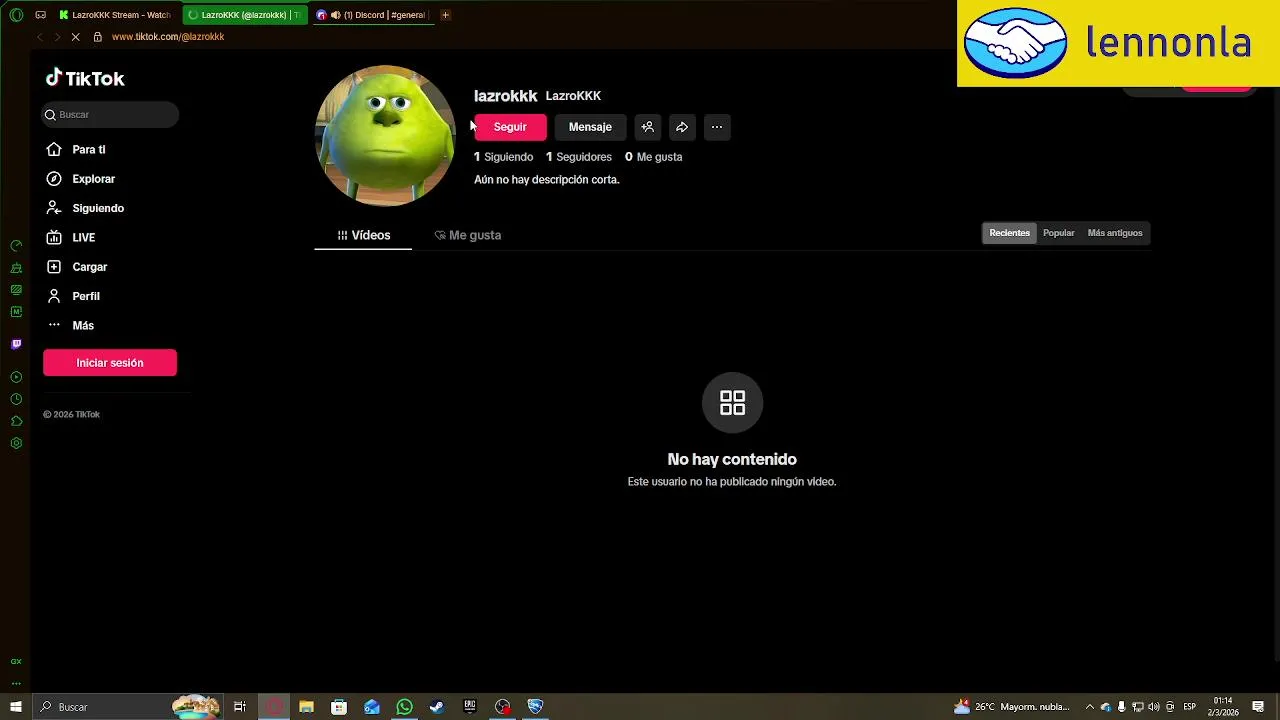Open the Twitch icon in Opera sidebar

coord(16,344)
